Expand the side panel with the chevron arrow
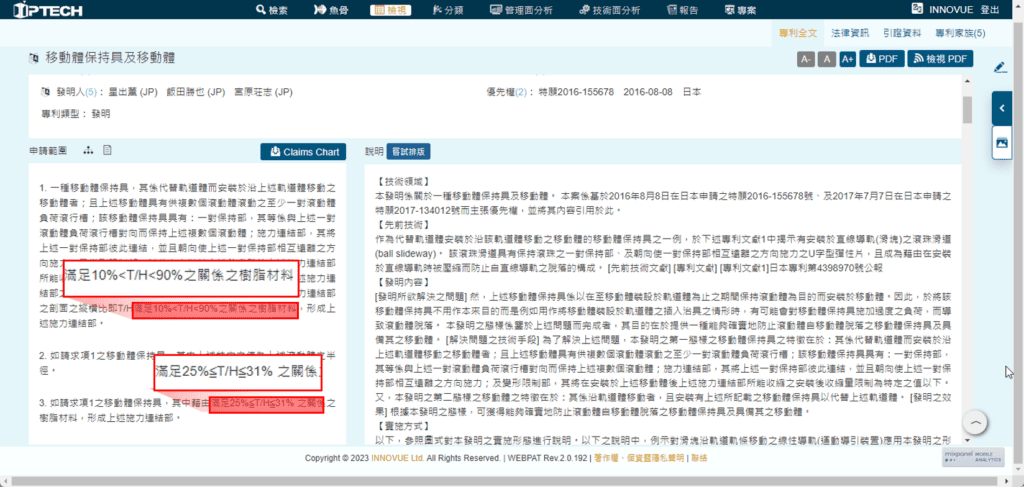Screen dimensions: 1024x487 click(1000, 107)
